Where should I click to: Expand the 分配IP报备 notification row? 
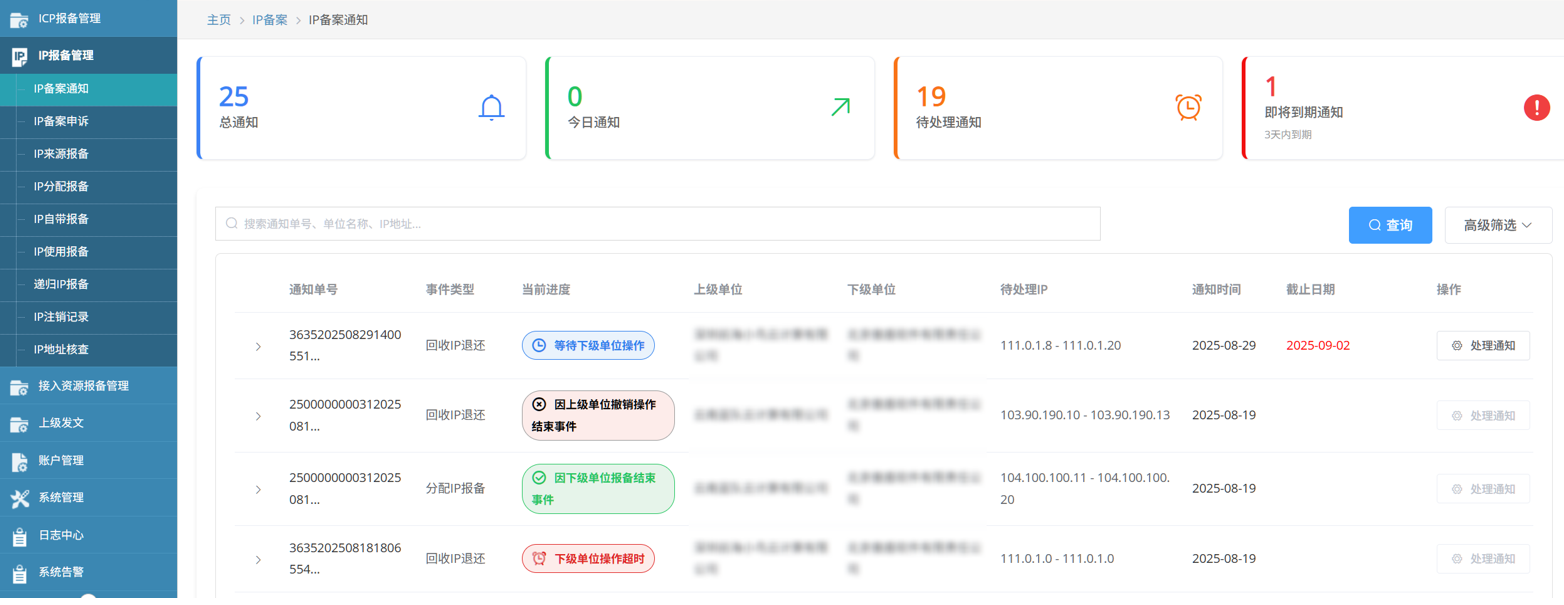258,490
